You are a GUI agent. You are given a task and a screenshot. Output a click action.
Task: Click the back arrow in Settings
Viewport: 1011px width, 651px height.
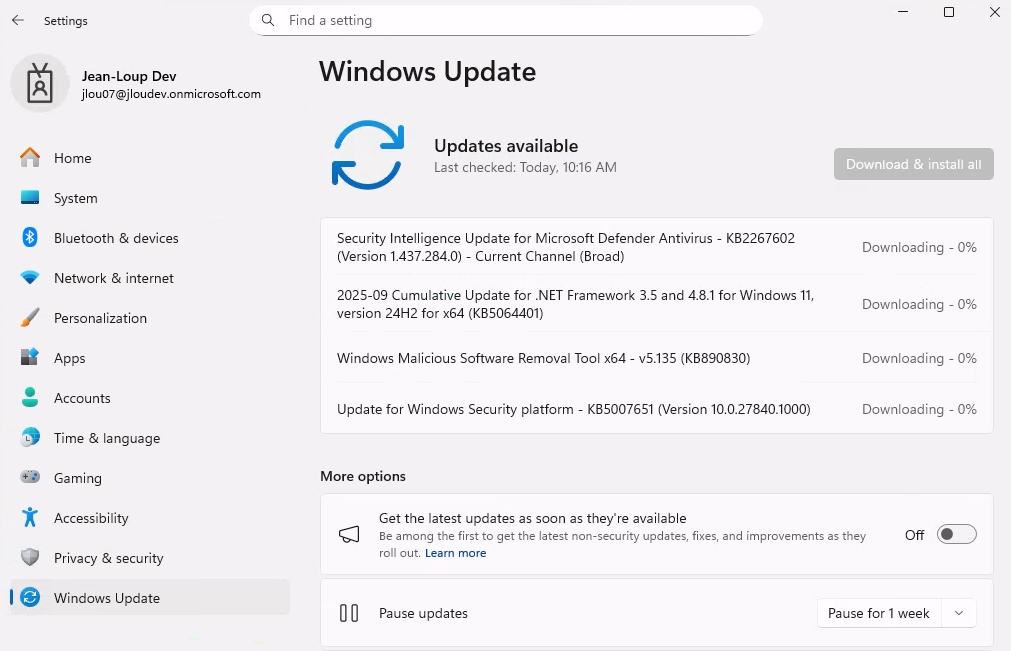click(18, 20)
